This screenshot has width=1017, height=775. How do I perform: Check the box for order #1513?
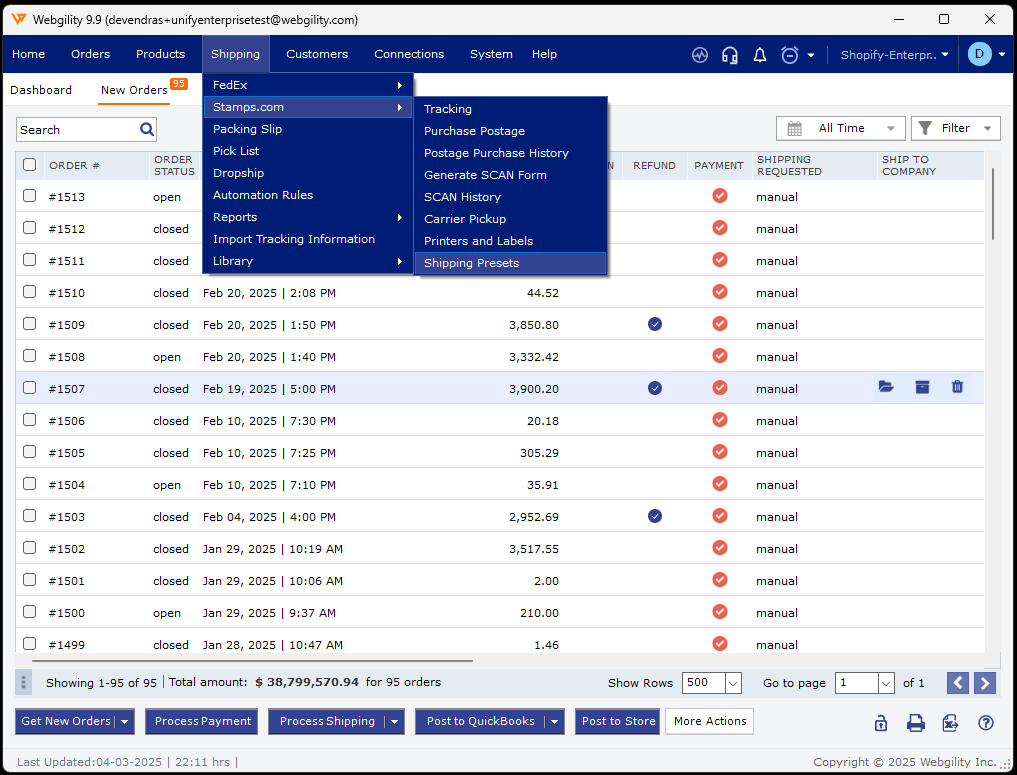click(30, 196)
